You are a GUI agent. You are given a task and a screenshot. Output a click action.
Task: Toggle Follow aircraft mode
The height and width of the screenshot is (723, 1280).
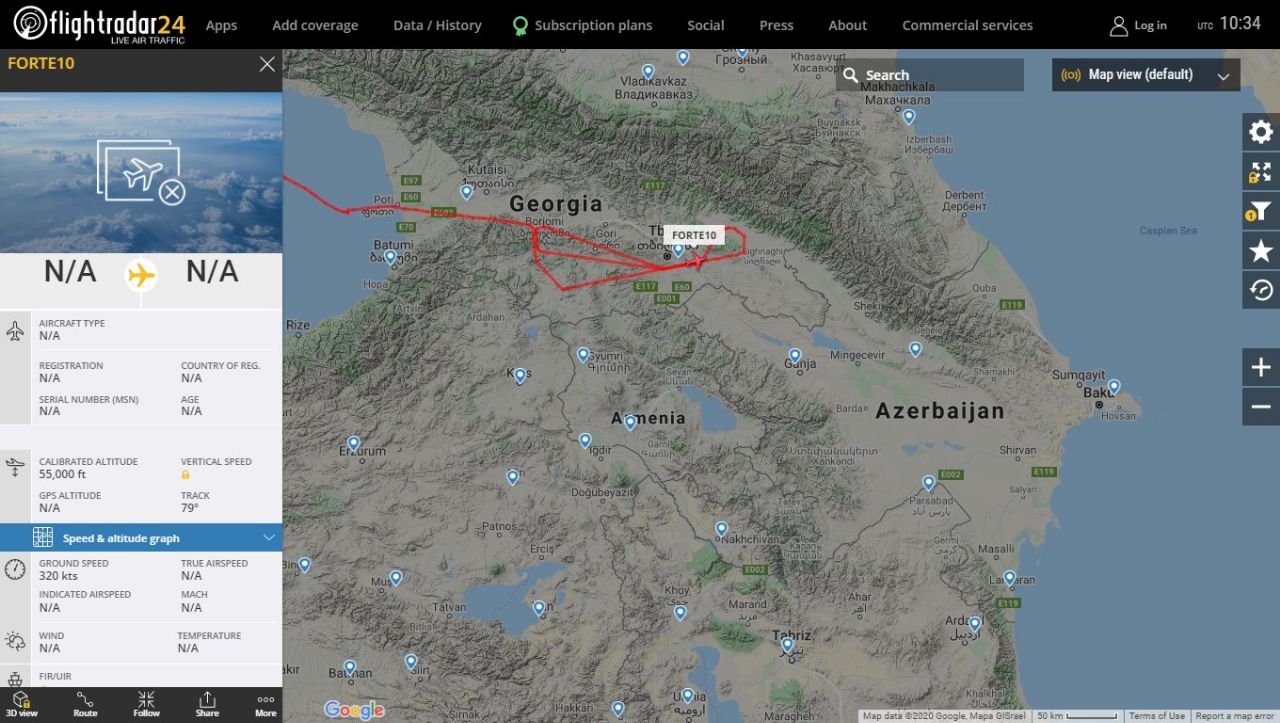point(146,704)
